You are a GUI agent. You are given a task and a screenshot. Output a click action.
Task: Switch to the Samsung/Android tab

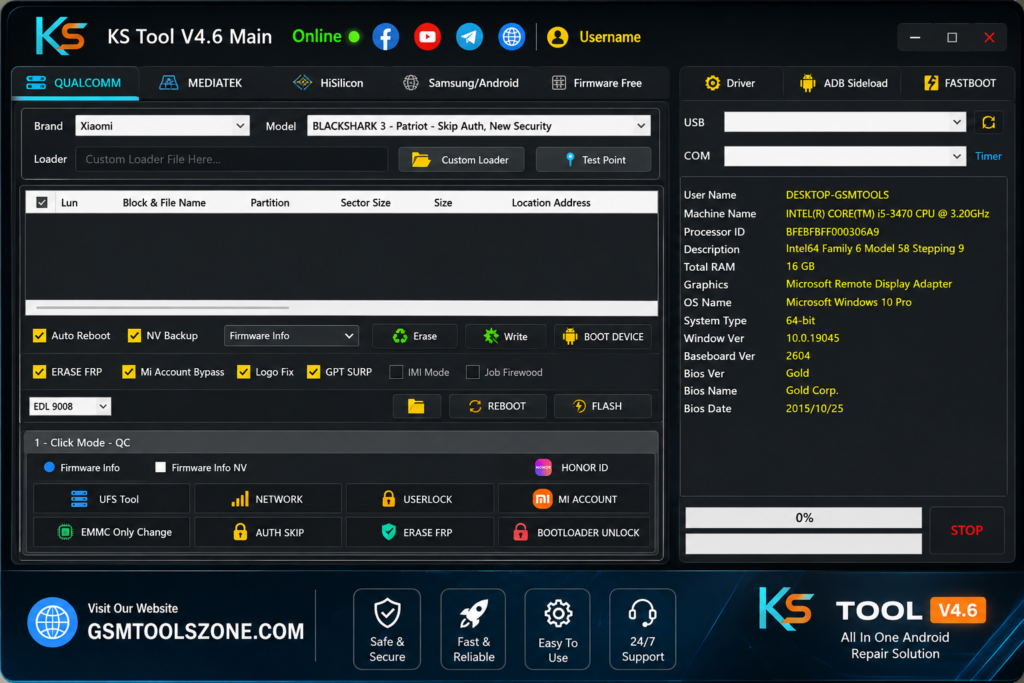tap(461, 83)
